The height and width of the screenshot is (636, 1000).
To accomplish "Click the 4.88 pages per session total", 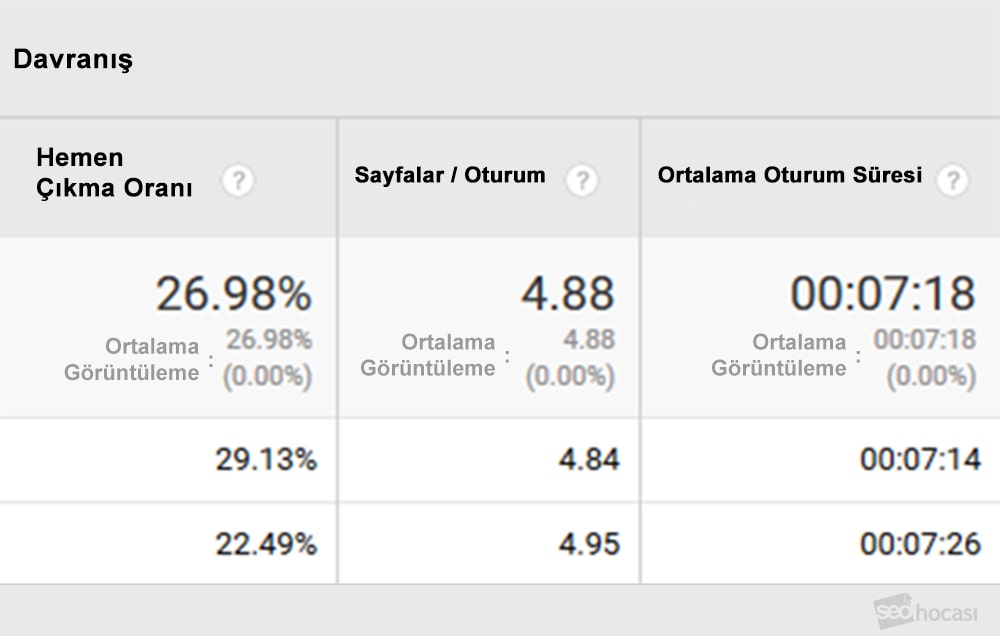I will pos(567,294).
